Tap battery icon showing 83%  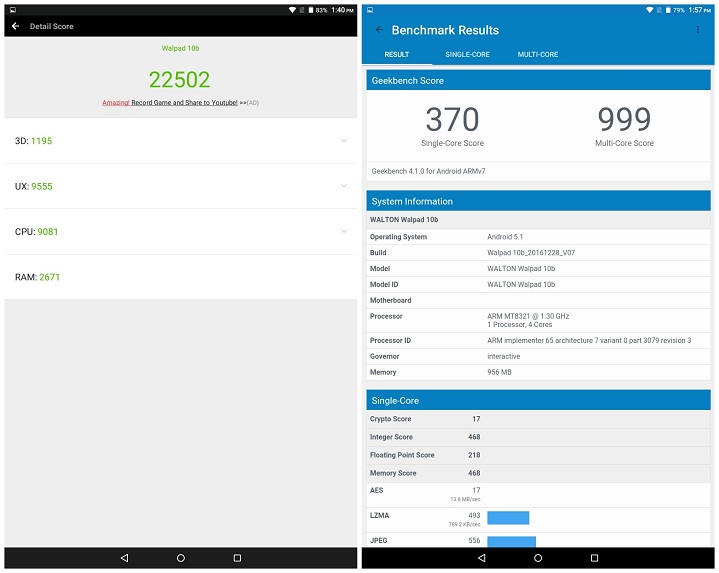(x=311, y=10)
